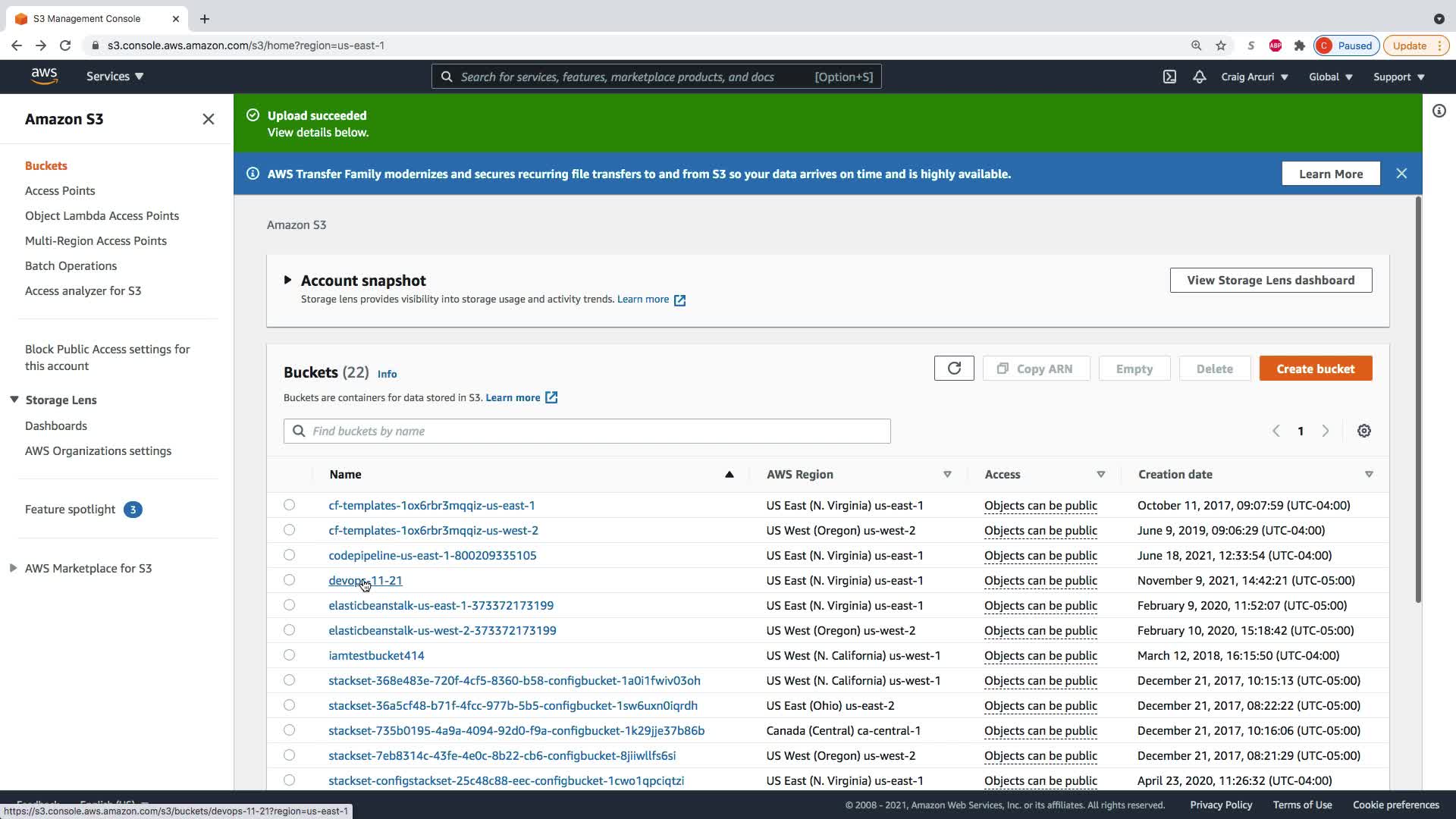Open the notifications bell icon
The height and width of the screenshot is (819, 1456).
point(1199,77)
